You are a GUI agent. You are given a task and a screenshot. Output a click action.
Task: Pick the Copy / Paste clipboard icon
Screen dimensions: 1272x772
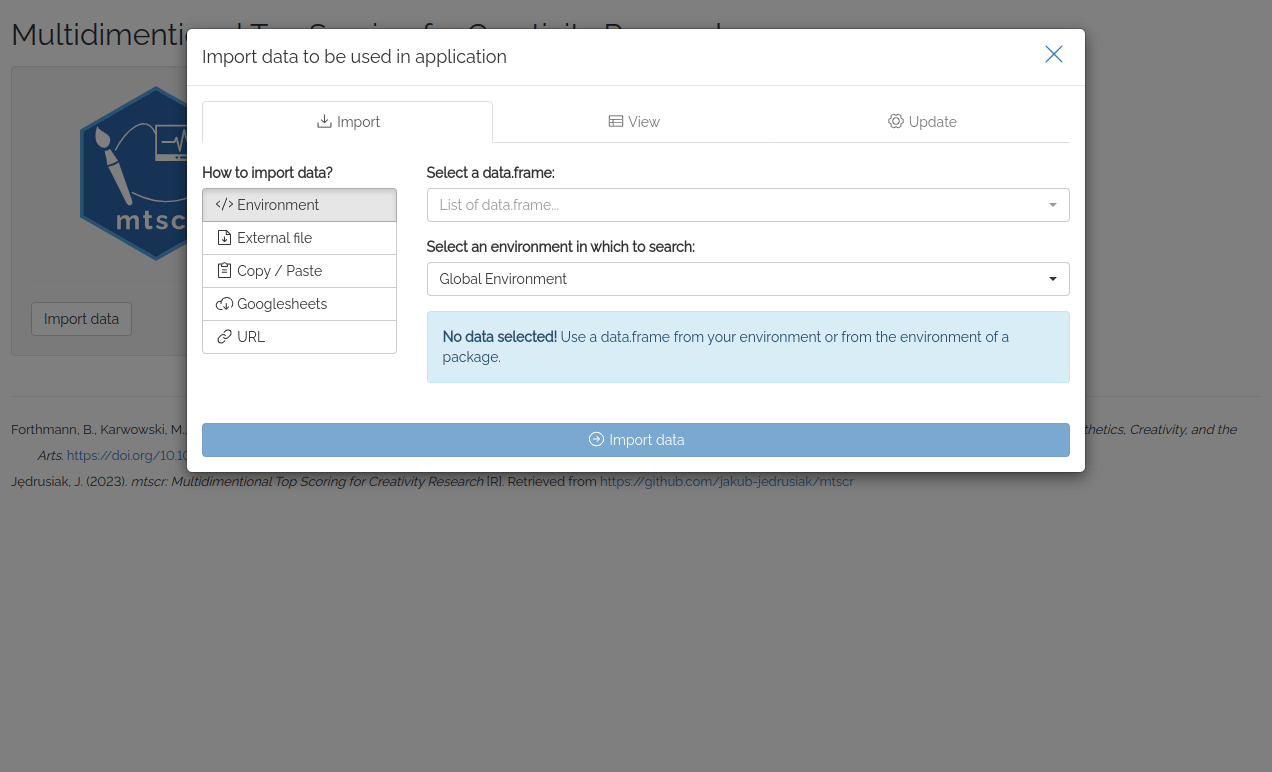[224, 271]
